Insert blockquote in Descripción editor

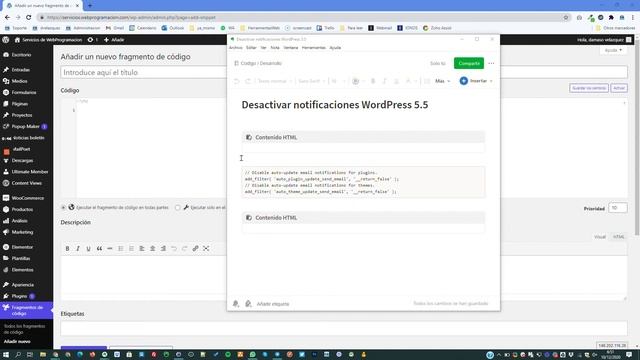click(x=99, y=249)
